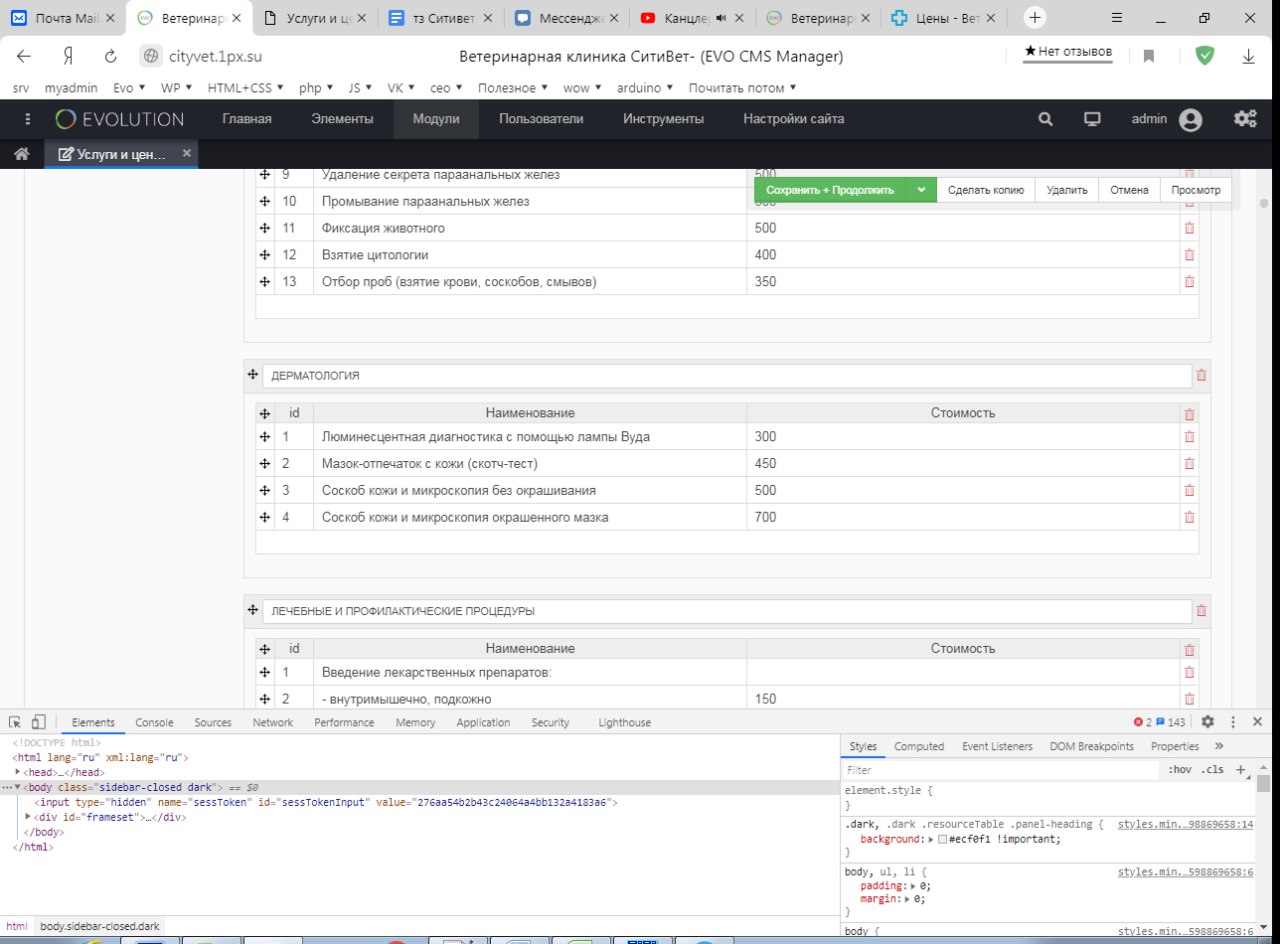Open DevTools more options kebab menu
The width and height of the screenshot is (1280, 944).
click(x=1234, y=722)
